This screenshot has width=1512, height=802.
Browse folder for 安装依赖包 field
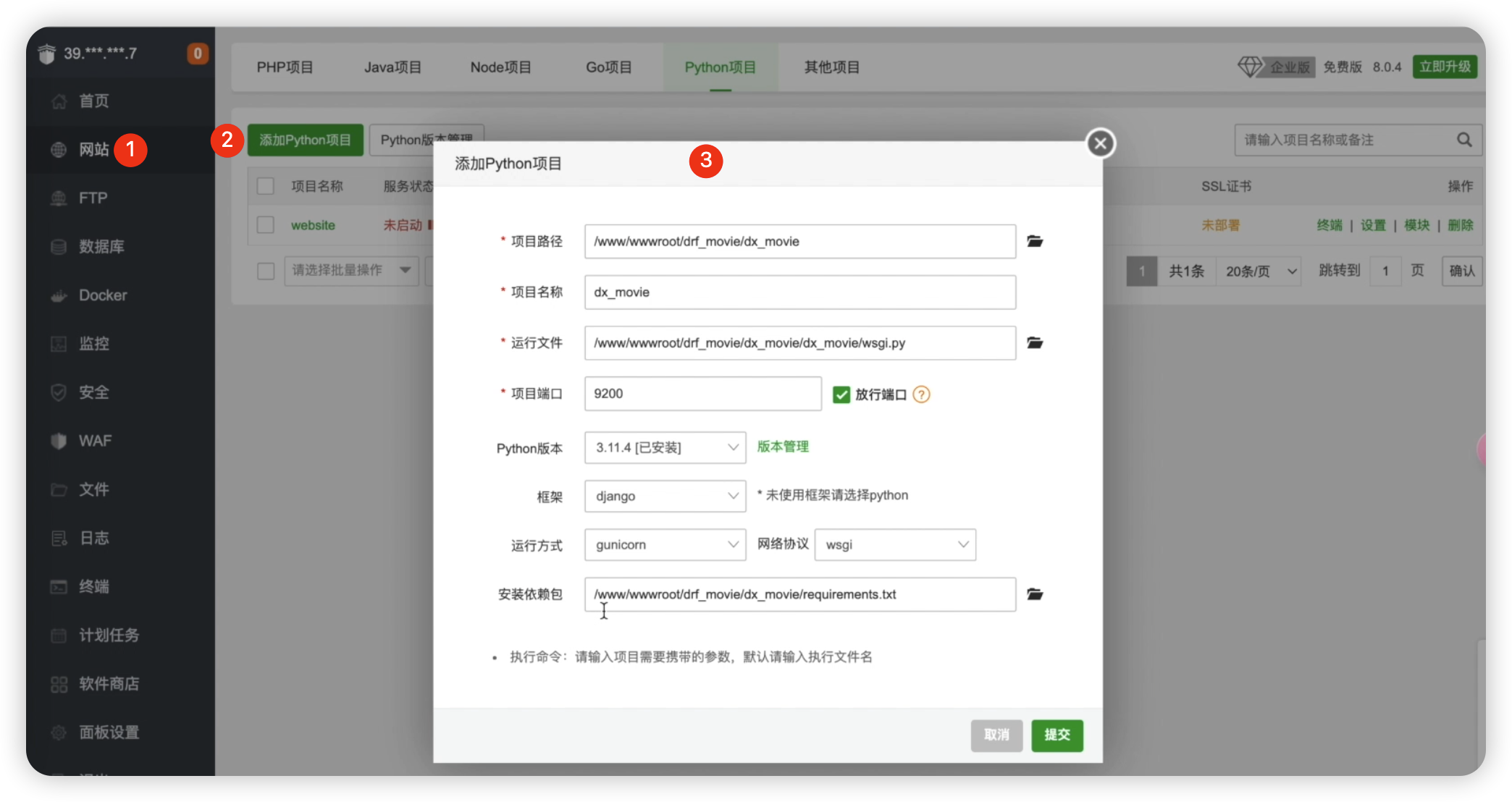1035,594
